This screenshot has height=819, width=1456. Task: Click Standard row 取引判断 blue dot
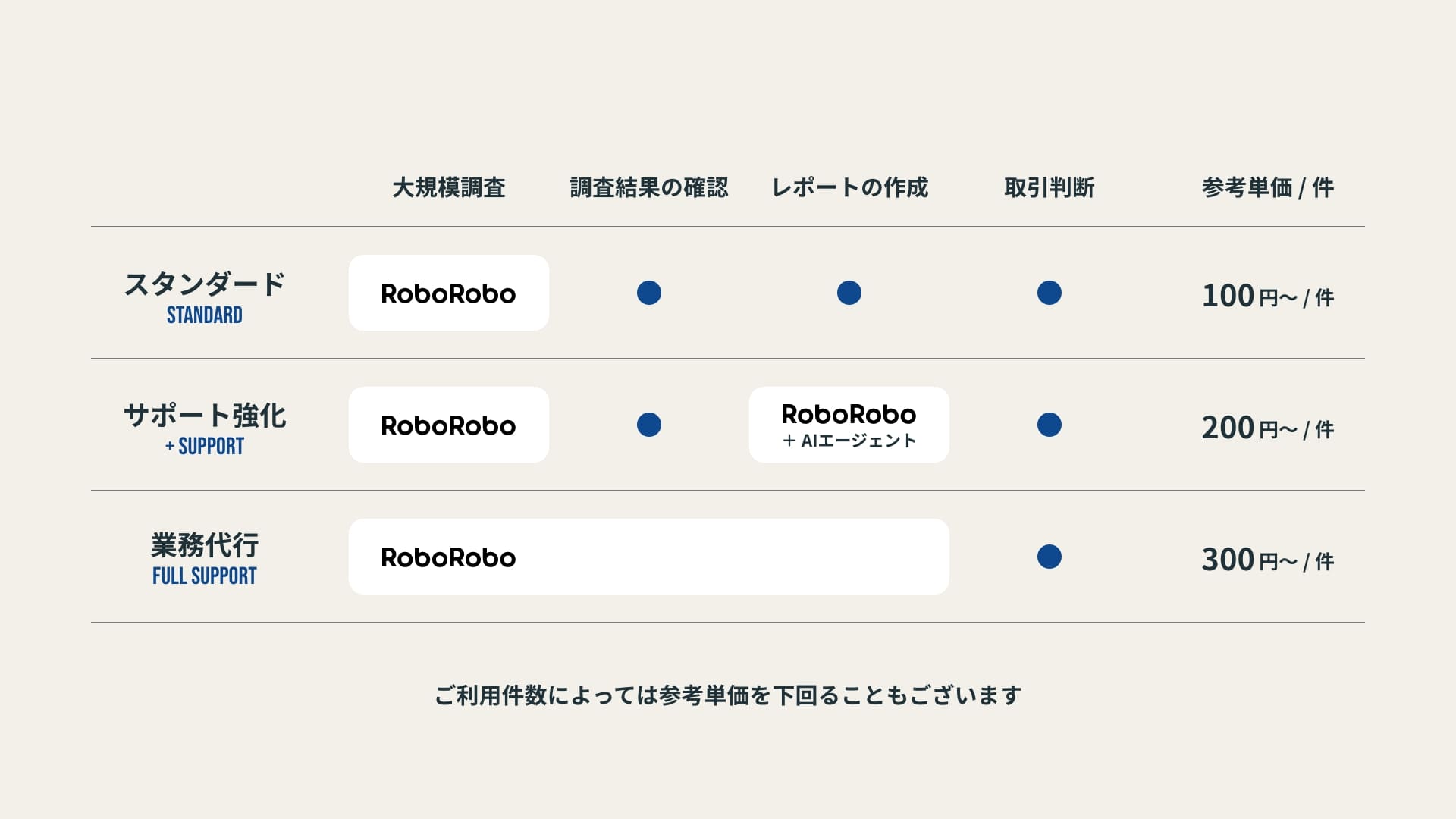pos(1050,293)
